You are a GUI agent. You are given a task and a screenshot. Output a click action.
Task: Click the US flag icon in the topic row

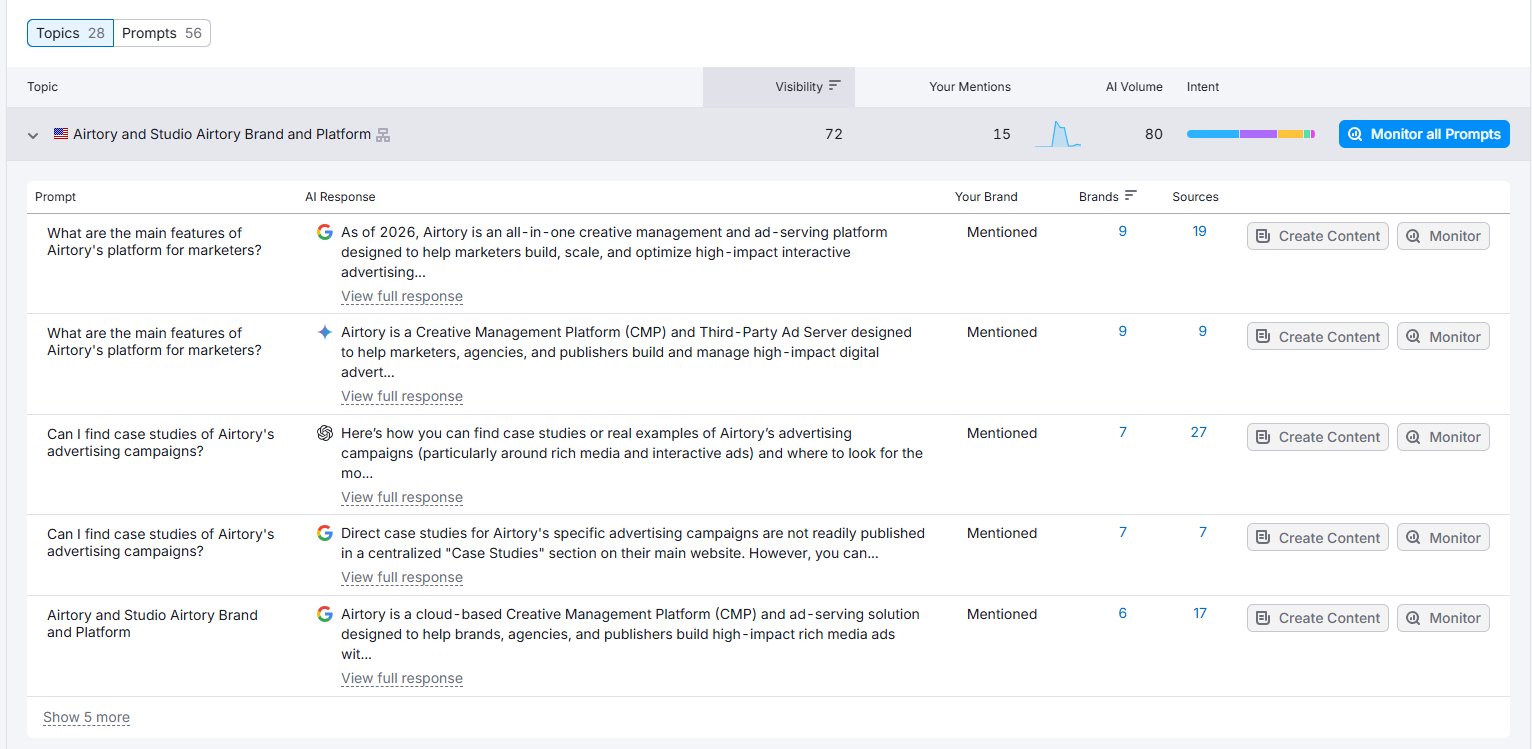click(x=61, y=134)
